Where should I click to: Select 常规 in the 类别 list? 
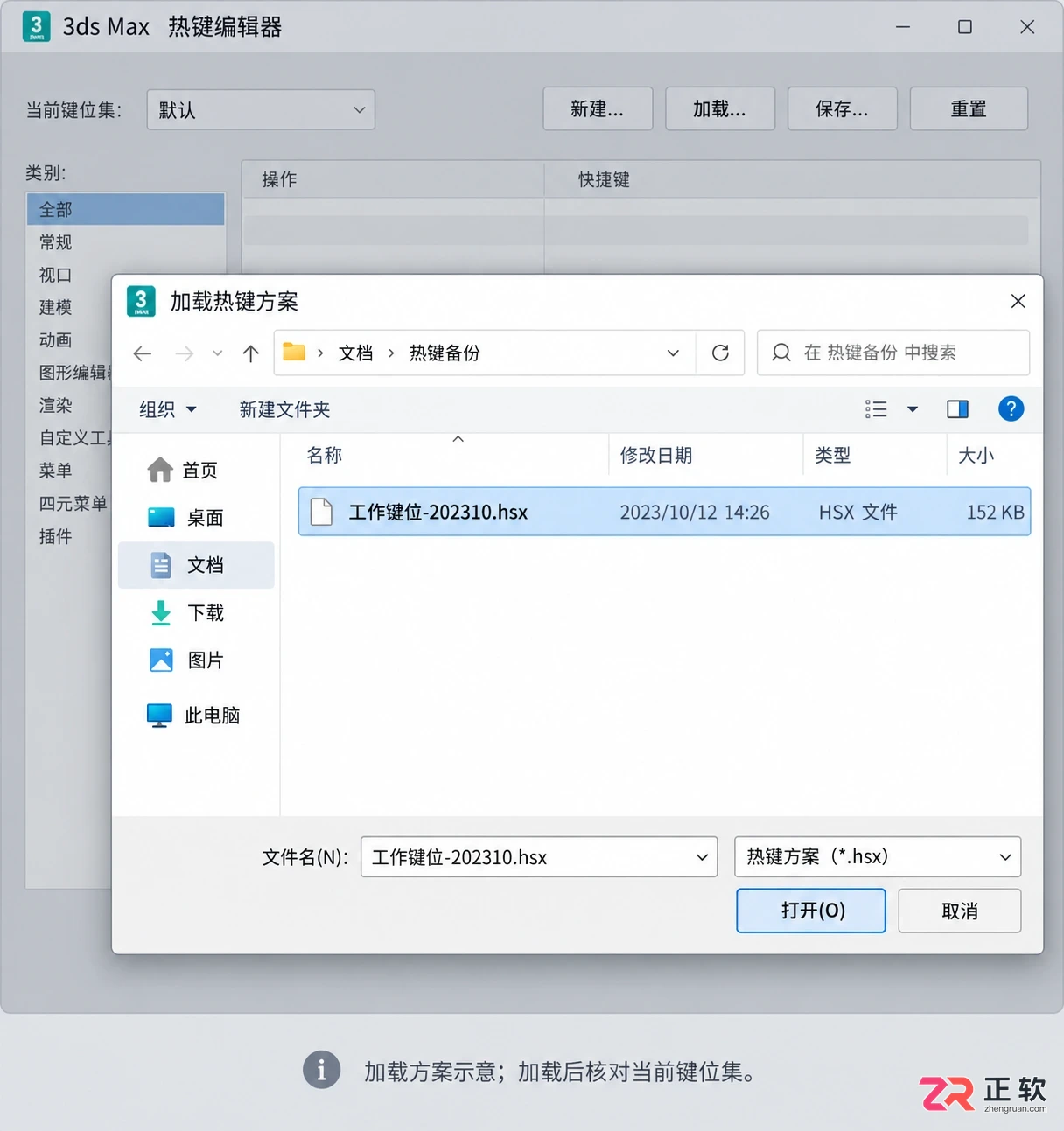(x=125, y=242)
